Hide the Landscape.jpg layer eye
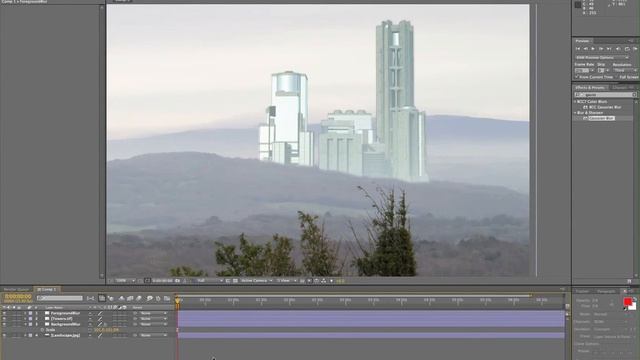The height and width of the screenshot is (360, 640). pos(4,335)
